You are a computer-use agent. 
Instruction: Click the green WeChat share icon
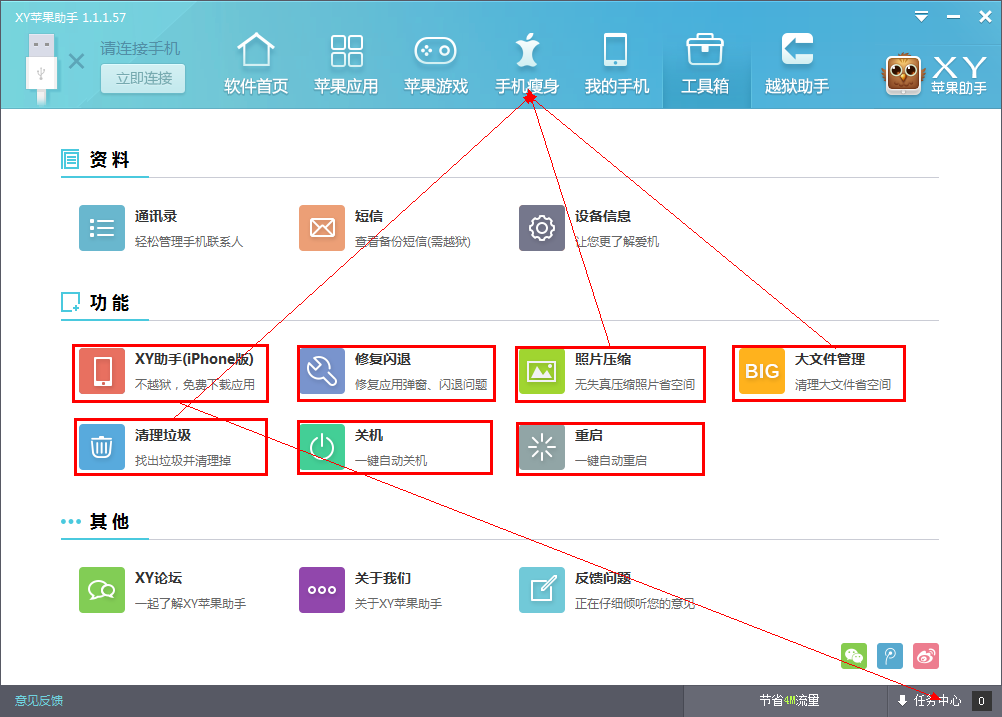854,656
